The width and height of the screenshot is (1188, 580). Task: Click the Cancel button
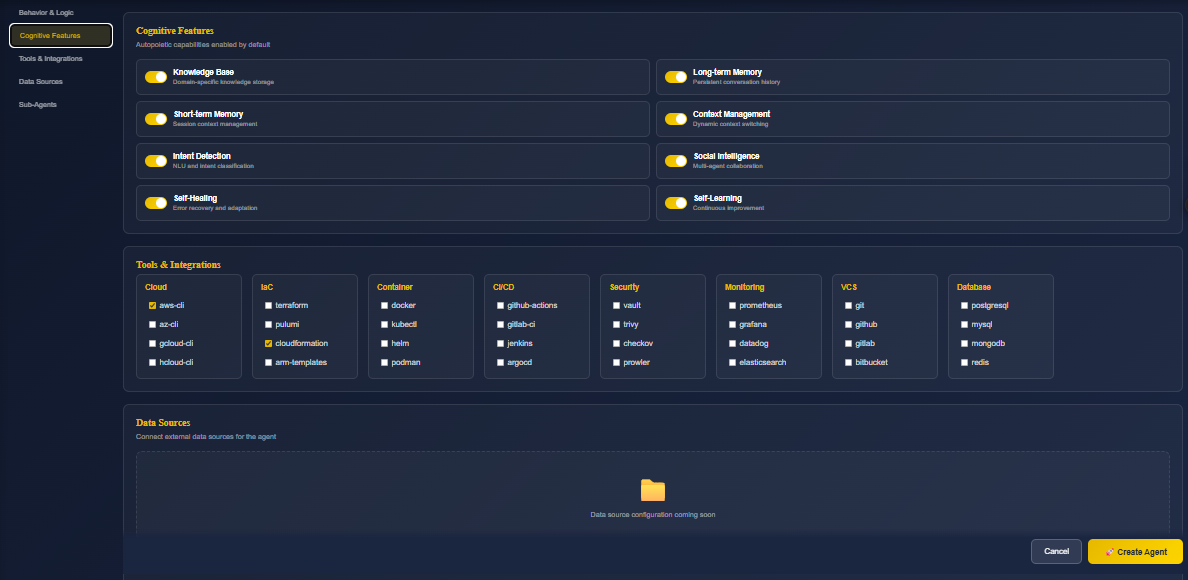1056,551
